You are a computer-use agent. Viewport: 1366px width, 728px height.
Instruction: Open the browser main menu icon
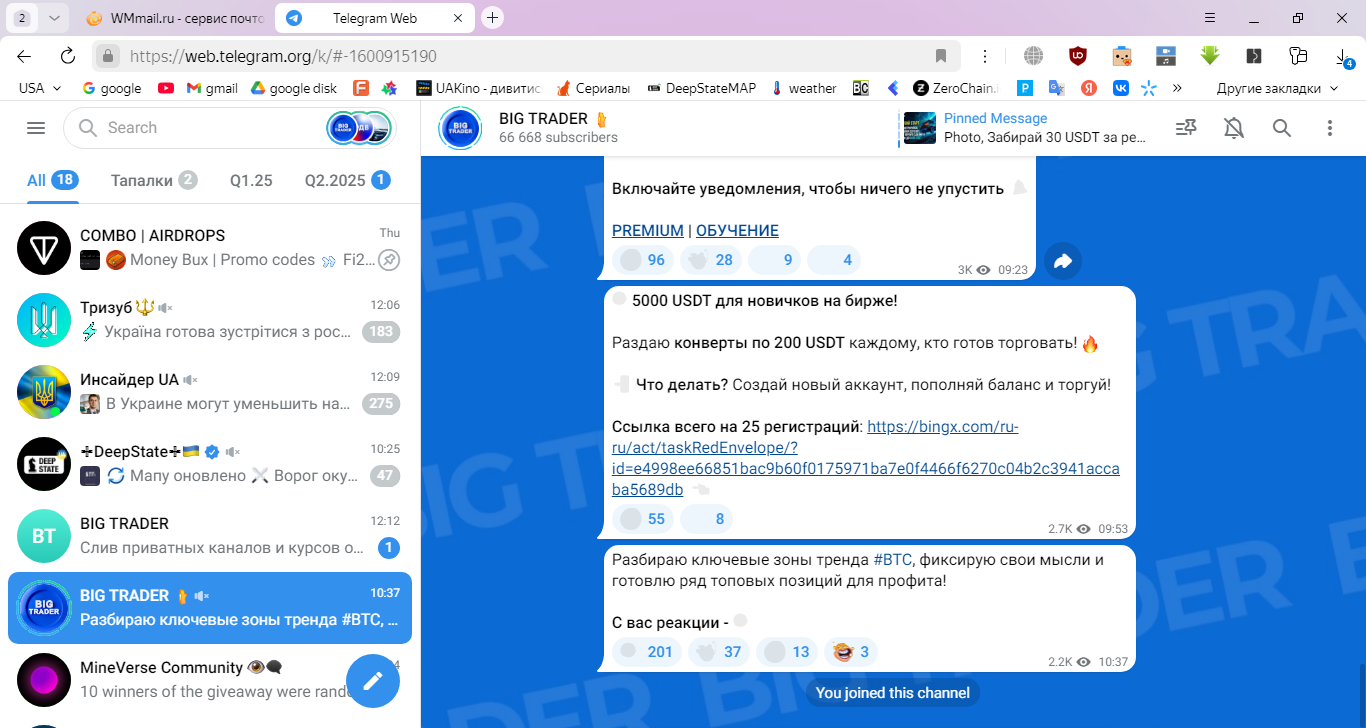tap(1210, 18)
